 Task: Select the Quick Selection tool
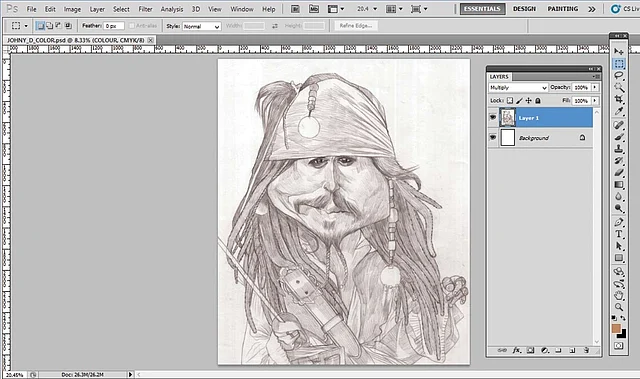pyautogui.click(x=619, y=87)
